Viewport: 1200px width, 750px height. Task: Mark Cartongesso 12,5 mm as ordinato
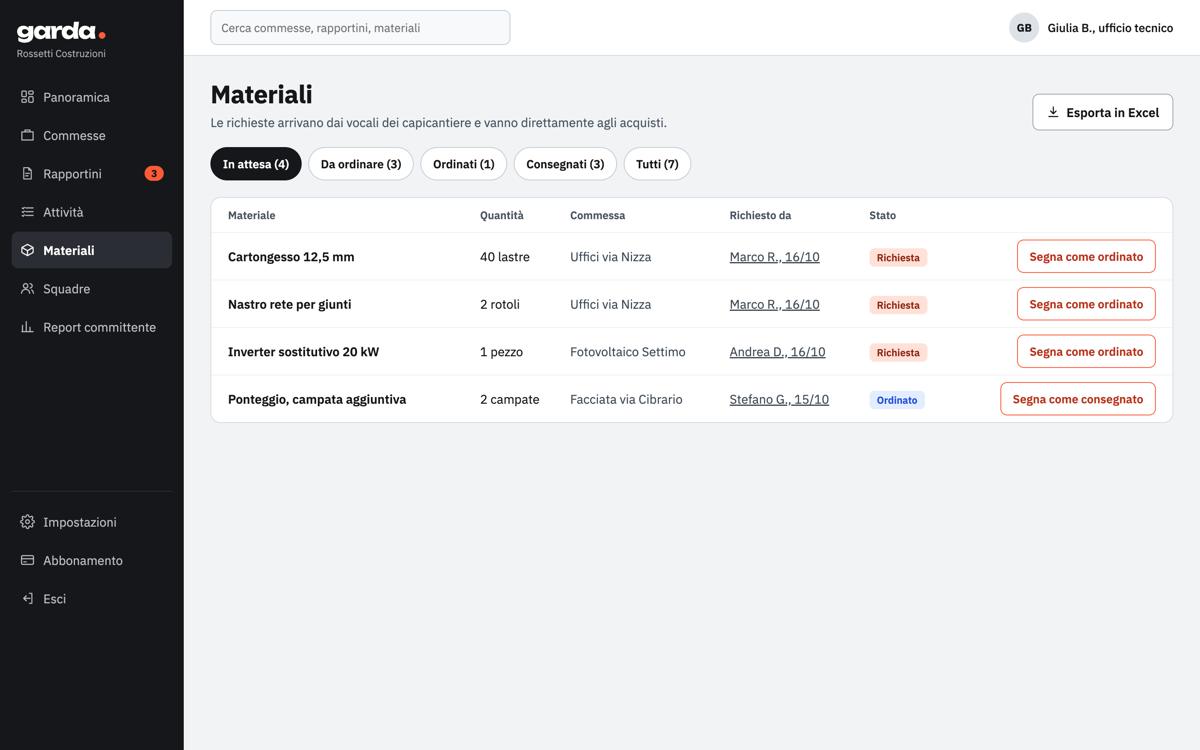(x=1086, y=256)
